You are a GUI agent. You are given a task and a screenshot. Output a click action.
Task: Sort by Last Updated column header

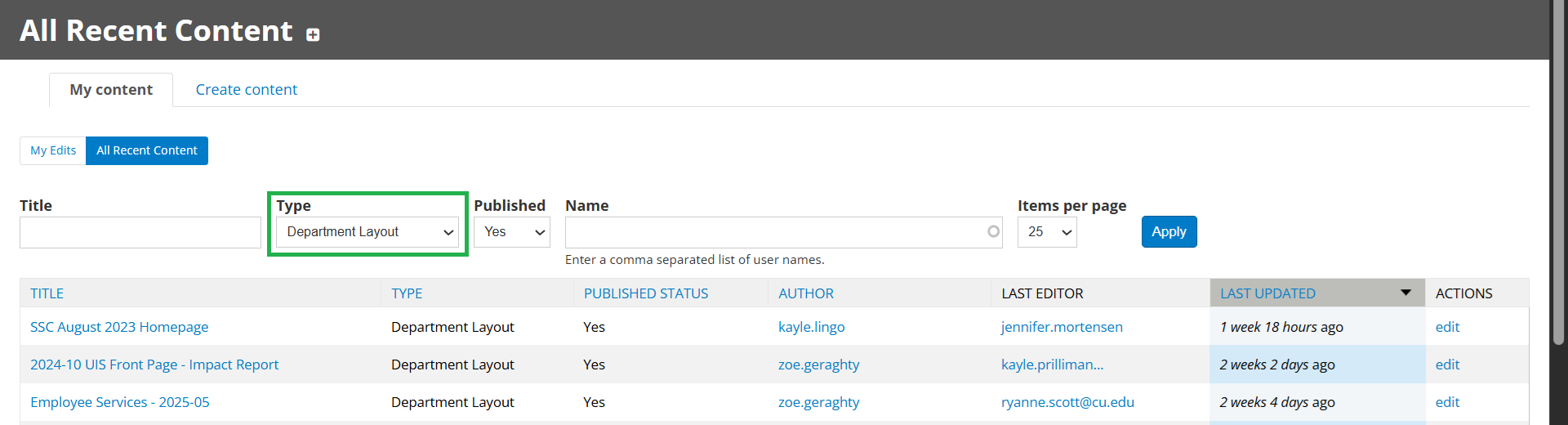(x=1267, y=293)
